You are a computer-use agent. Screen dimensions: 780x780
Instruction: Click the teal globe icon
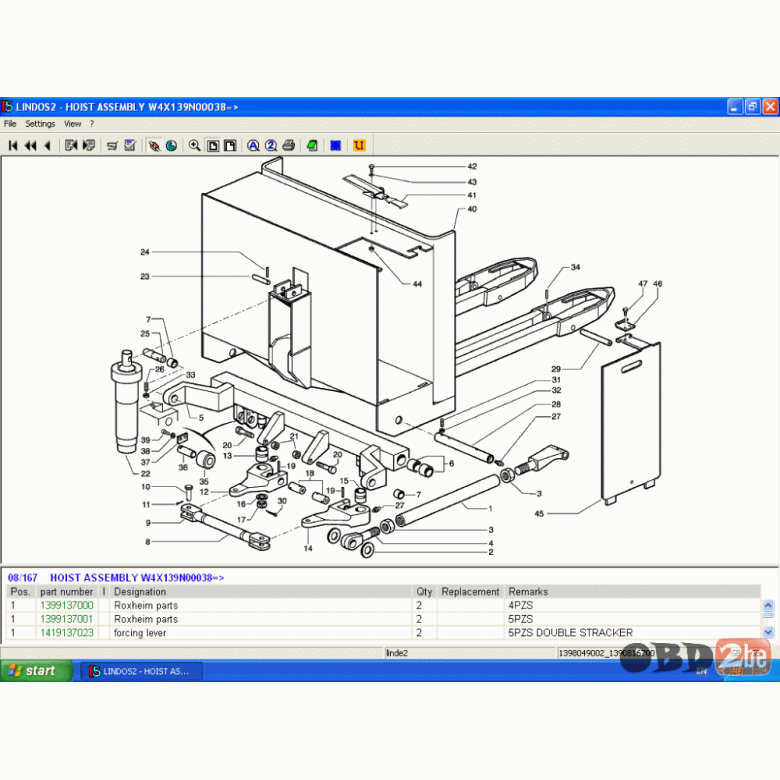171,146
